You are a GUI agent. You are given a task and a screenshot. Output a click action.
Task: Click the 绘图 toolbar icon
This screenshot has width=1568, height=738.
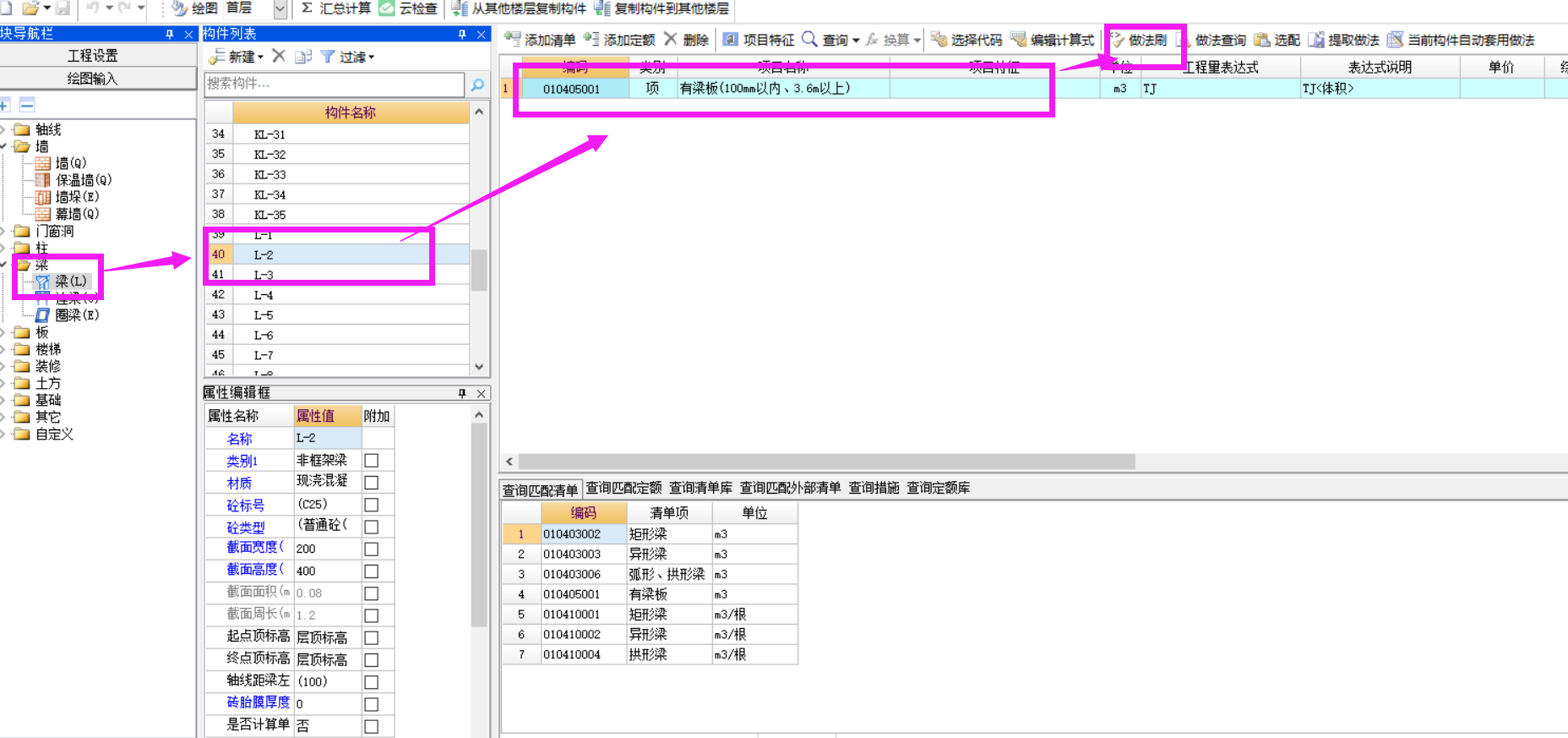click(180, 8)
